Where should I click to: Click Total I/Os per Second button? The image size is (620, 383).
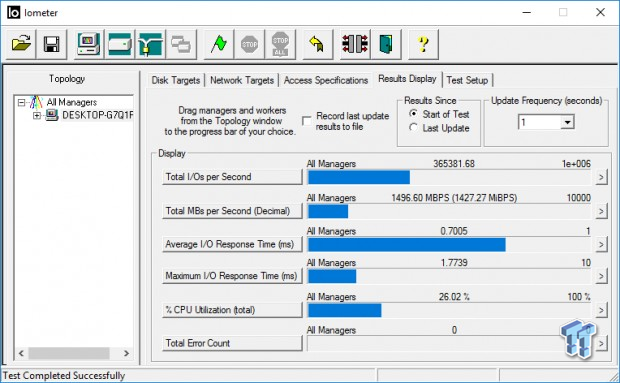coord(232,177)
